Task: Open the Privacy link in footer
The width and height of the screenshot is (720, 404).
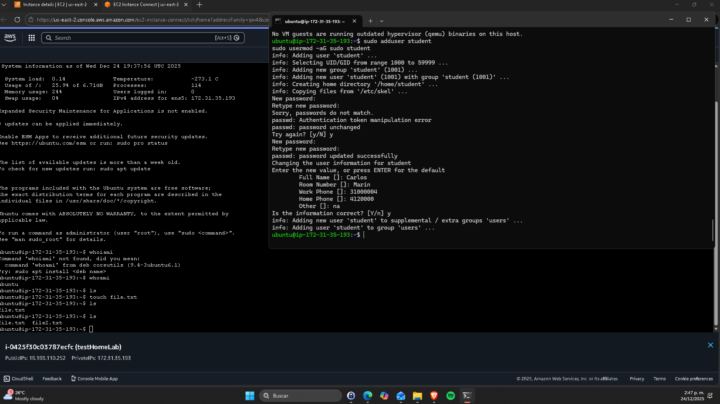Action: pyautogui.click(x=636, y=379)
